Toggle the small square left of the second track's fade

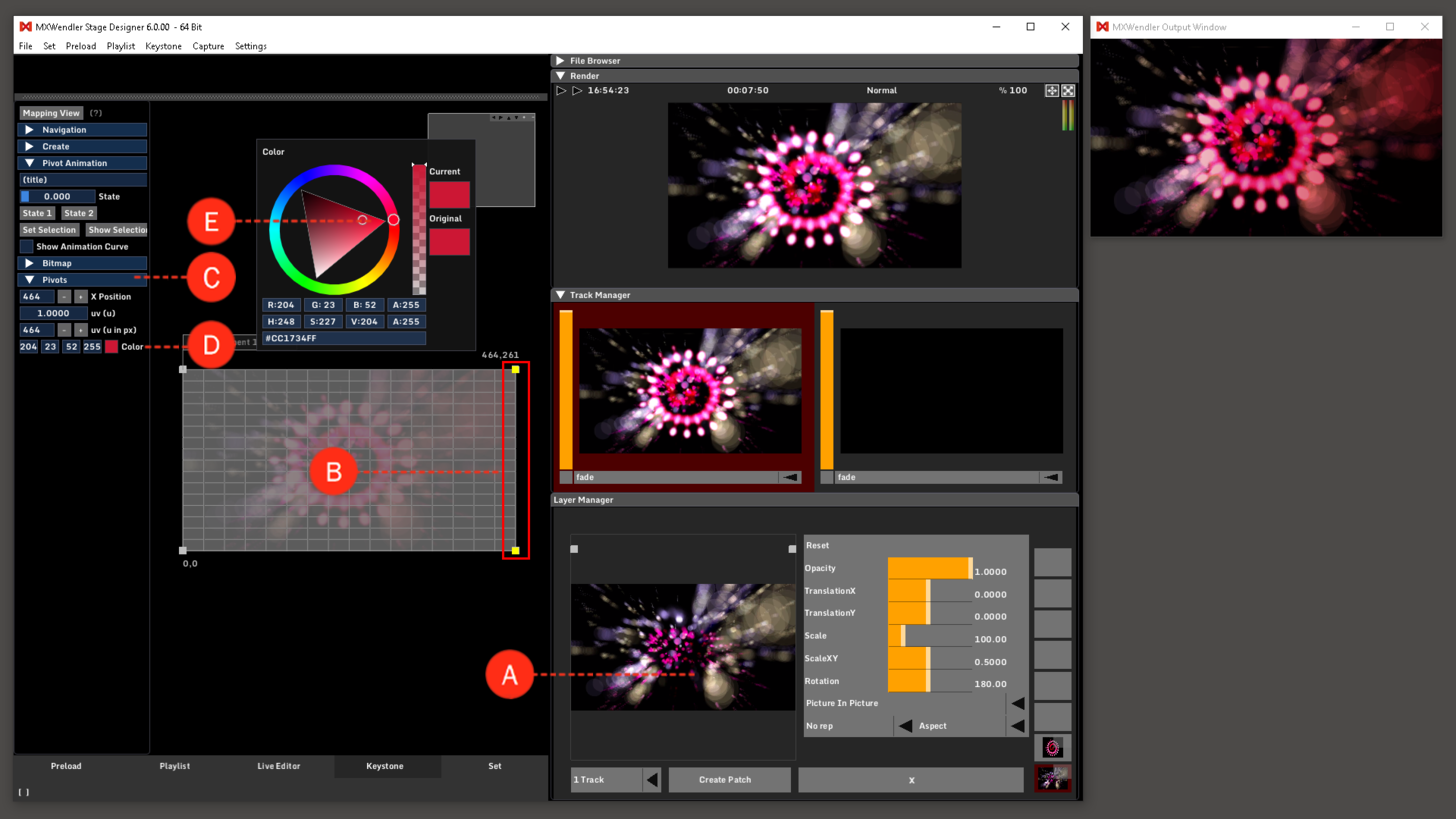click(827, 478)
